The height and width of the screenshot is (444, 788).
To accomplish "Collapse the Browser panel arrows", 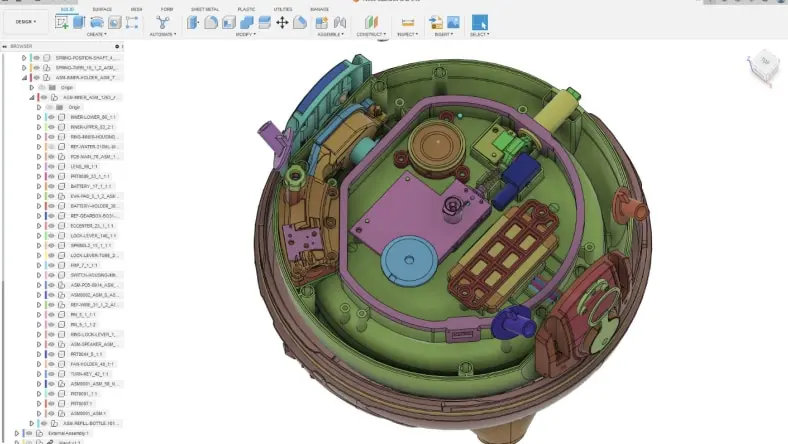I will pos(5,46).
